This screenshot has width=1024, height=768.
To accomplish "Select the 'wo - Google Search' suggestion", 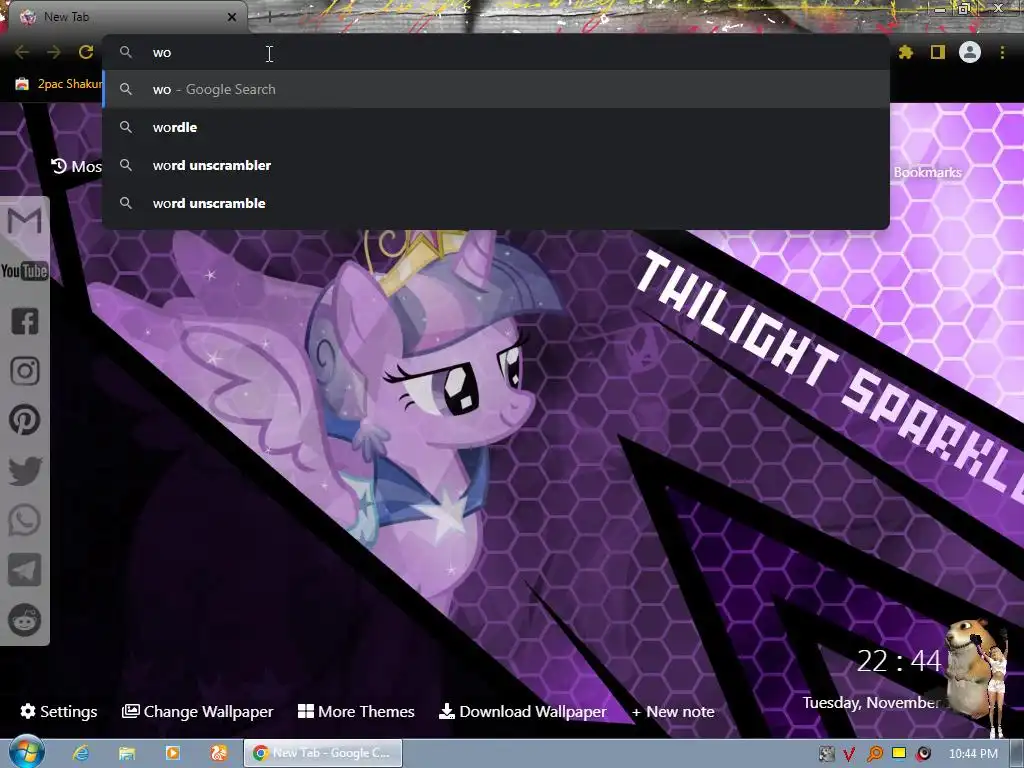I will click(x=496, y=89).
